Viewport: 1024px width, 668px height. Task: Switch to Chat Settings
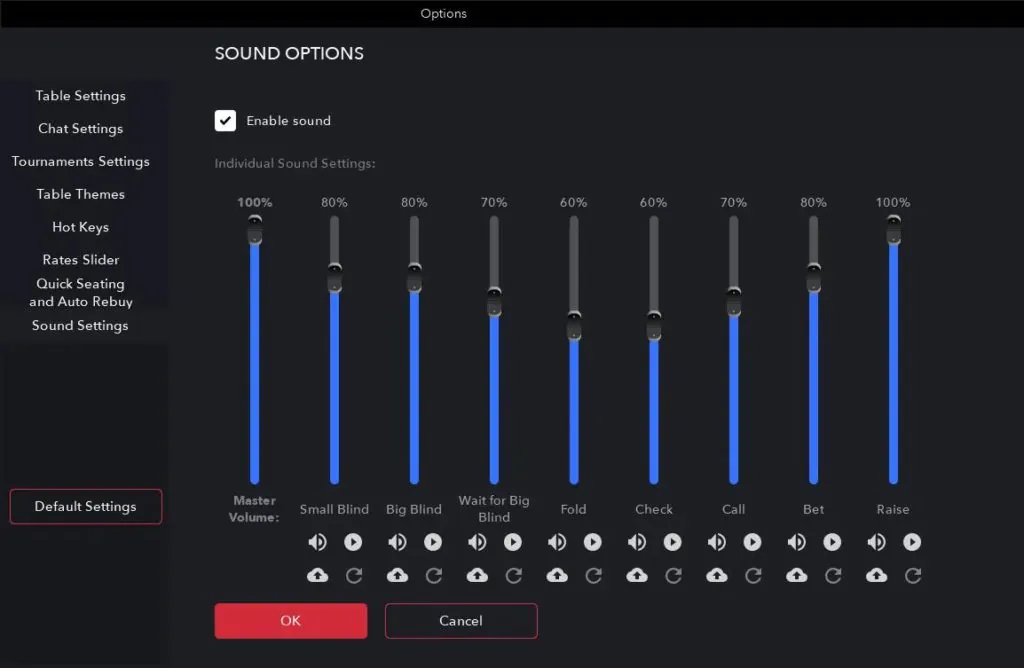tap(81, 128)
